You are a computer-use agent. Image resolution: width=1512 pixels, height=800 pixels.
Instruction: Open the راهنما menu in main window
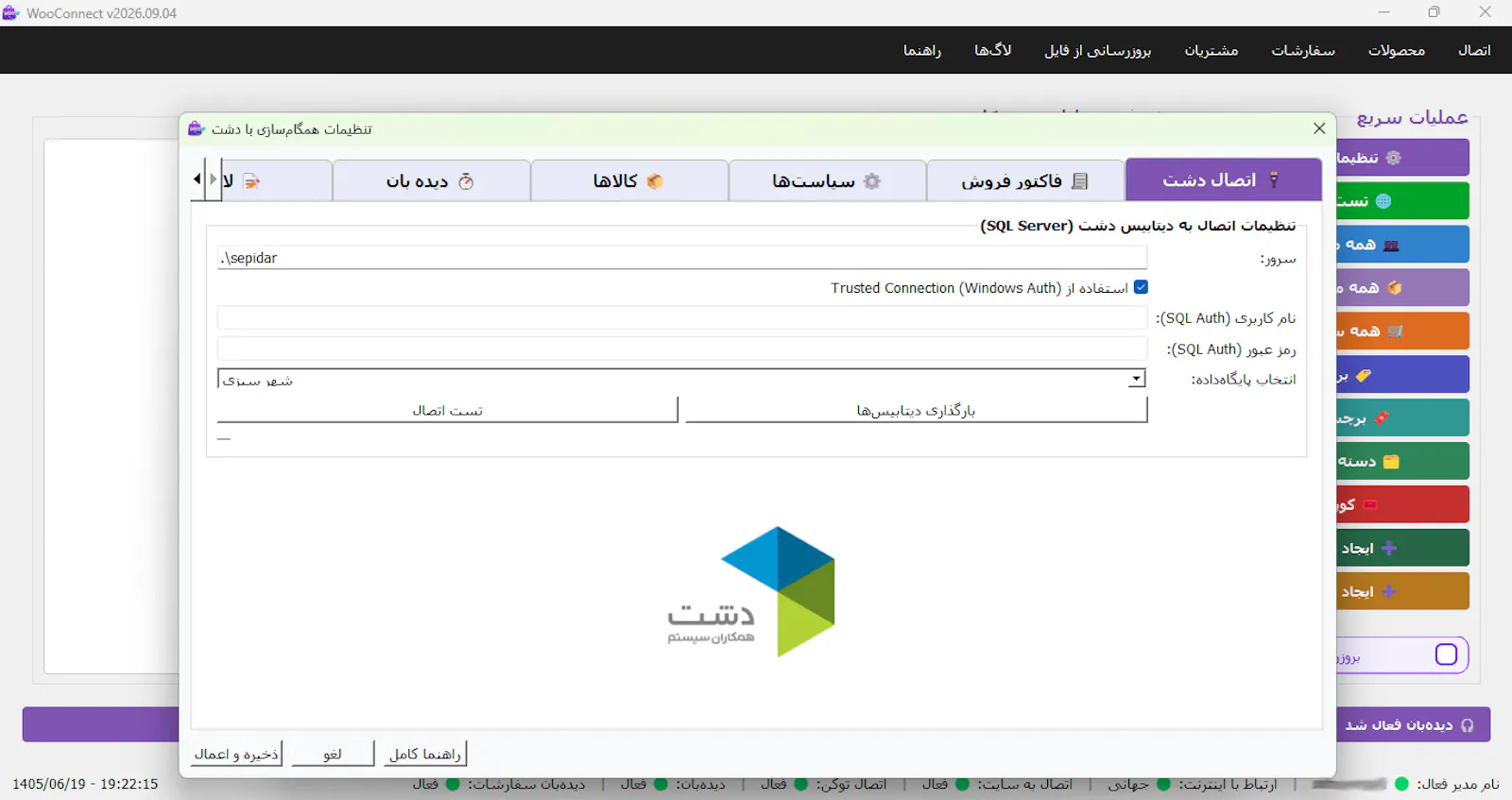922,50
